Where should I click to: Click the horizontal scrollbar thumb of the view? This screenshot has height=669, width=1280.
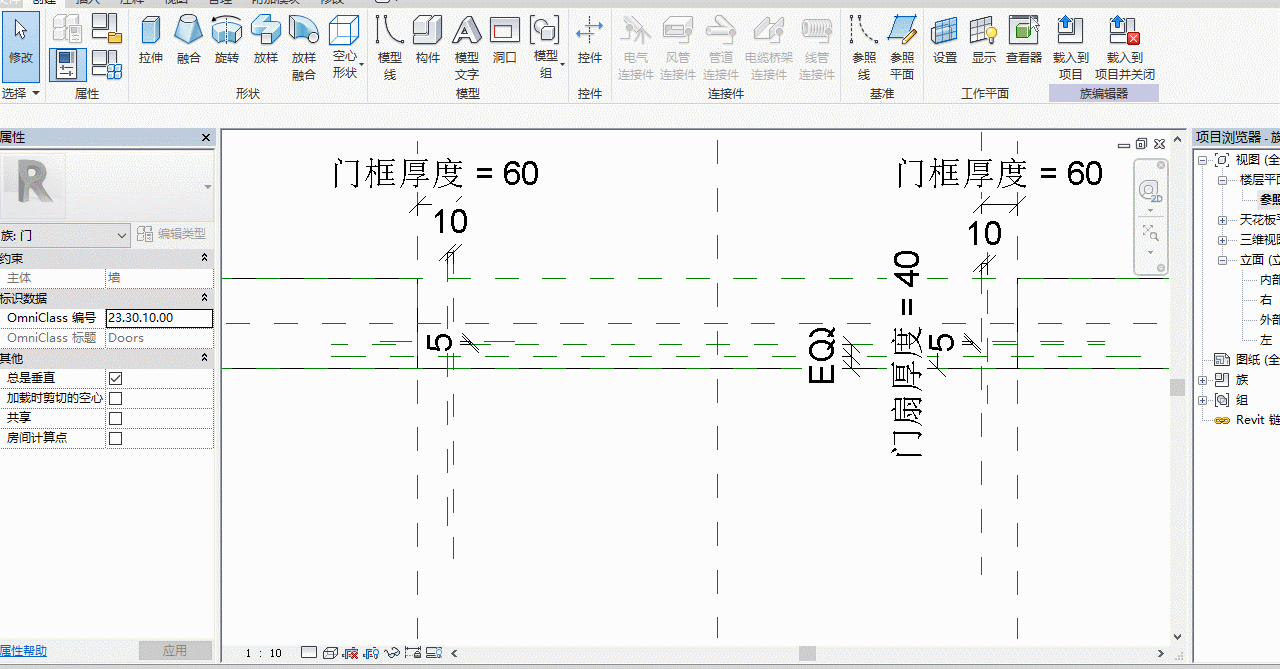(x=807, y=653)
